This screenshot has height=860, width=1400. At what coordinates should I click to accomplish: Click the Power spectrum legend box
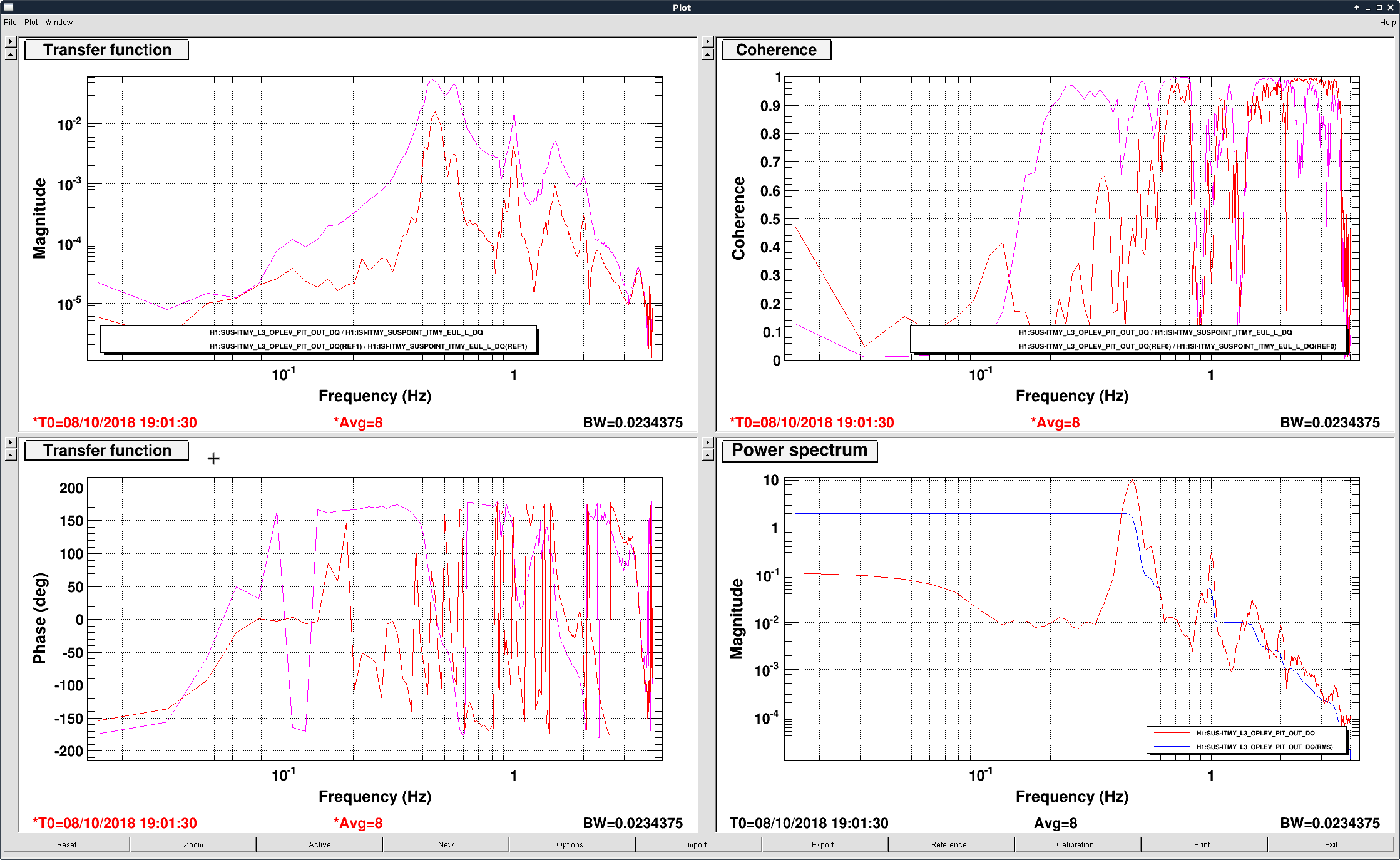[1247, 740]
